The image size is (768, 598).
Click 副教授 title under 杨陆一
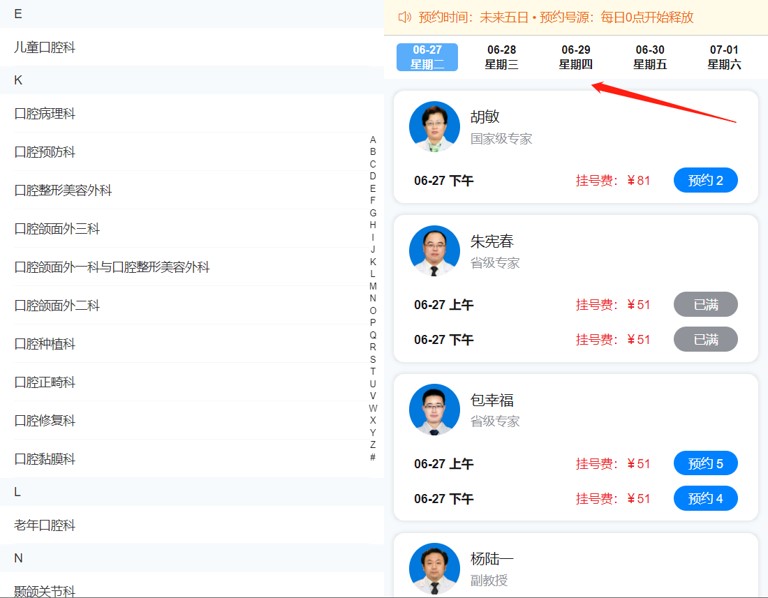tap(489, 580)
